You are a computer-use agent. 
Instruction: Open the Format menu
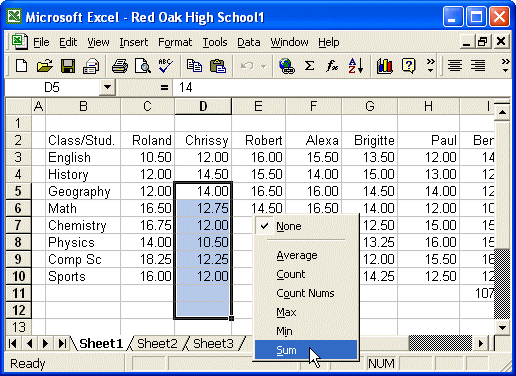coord(175,42)
